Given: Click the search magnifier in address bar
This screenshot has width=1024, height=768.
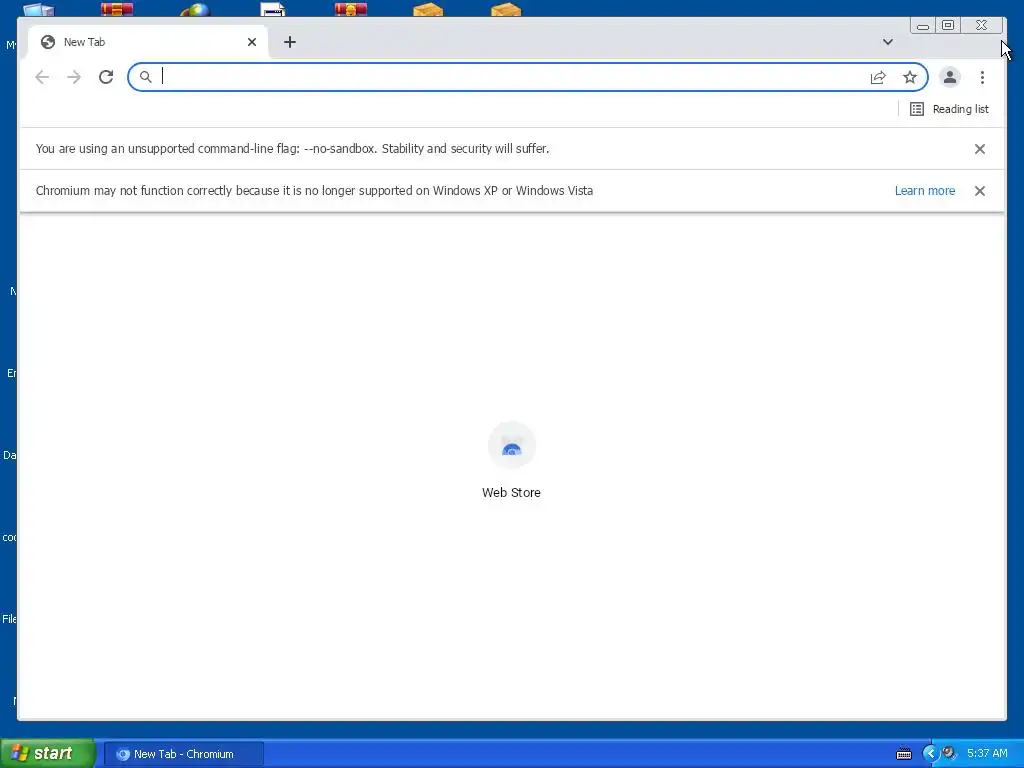Looking at the screenshot, I should 146,77.
